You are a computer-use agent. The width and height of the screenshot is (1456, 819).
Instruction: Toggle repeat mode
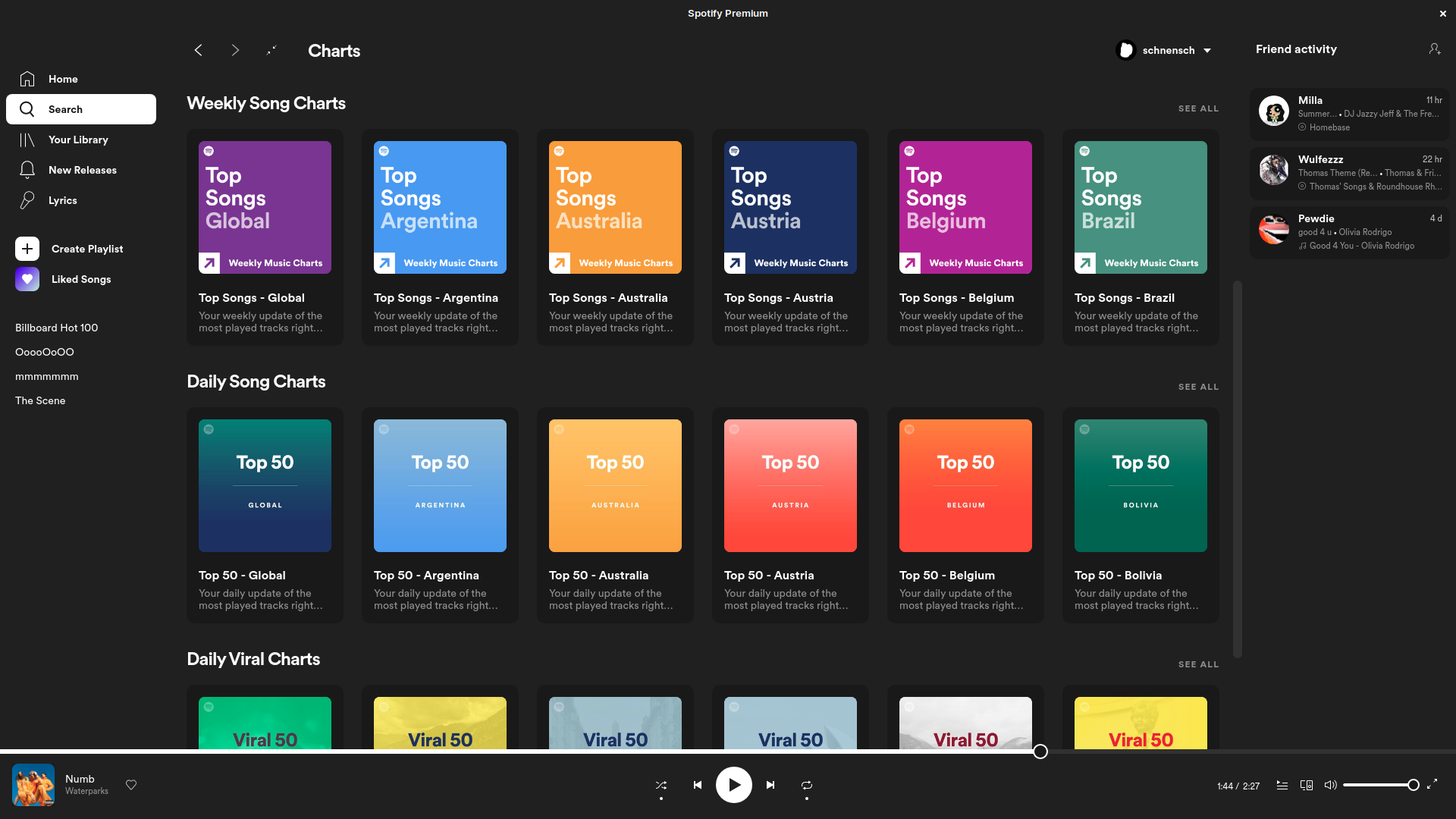[x=807, y=786]
